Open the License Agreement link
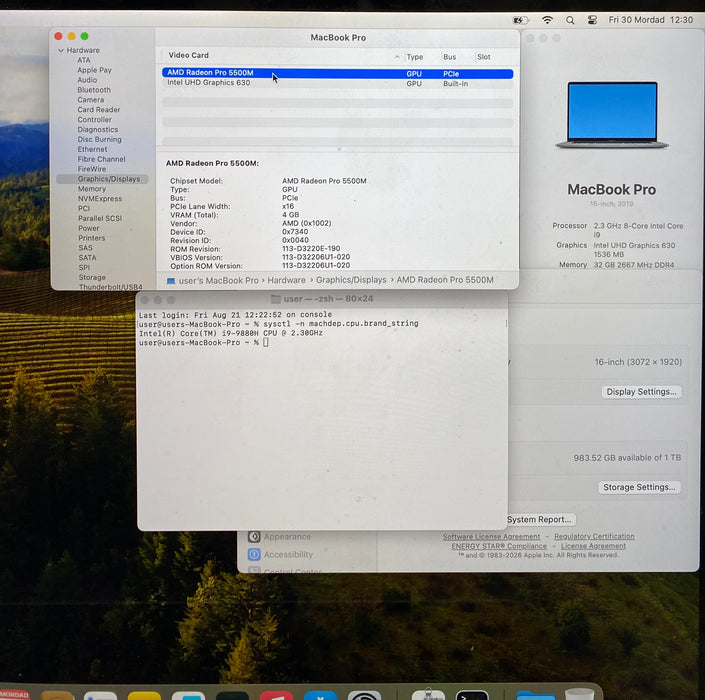The width and height of the screenshot is (705, 700). [593, 546]
